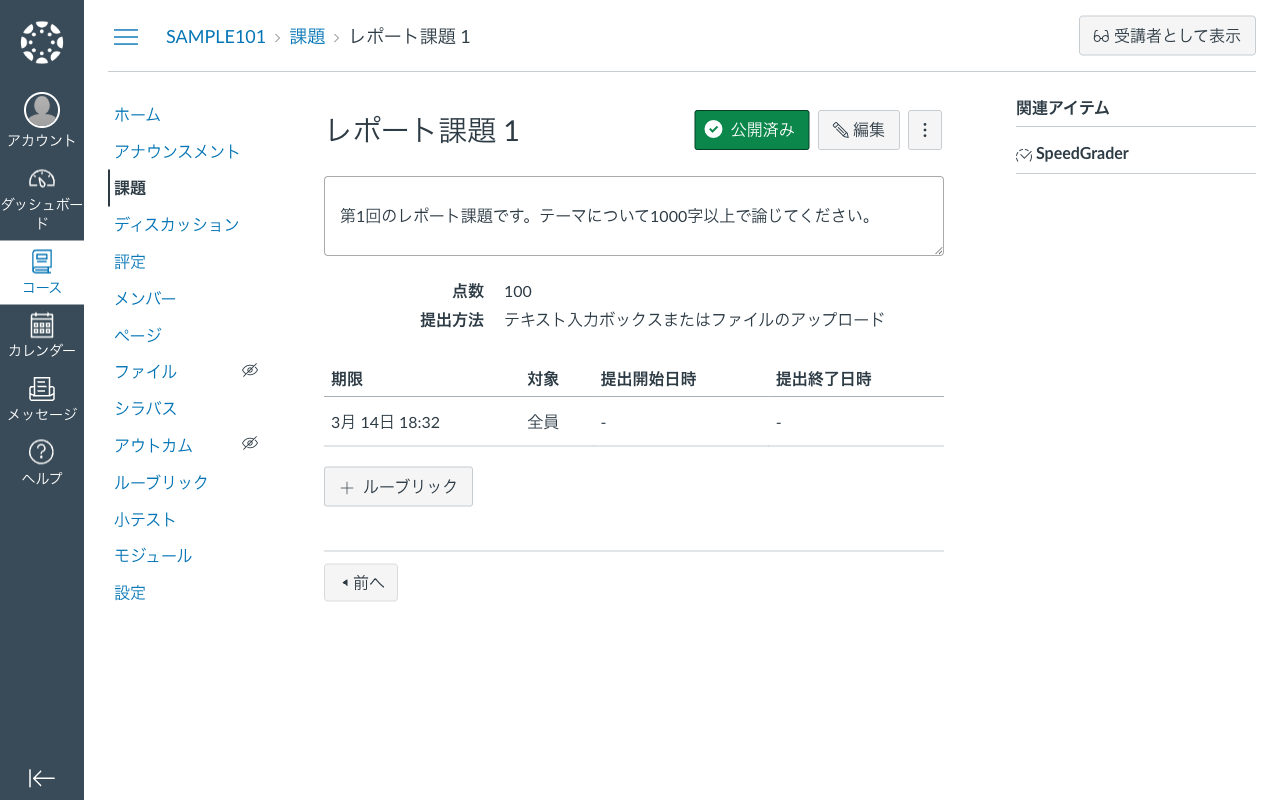Click inside the assignment description box

tap(633, 215)
